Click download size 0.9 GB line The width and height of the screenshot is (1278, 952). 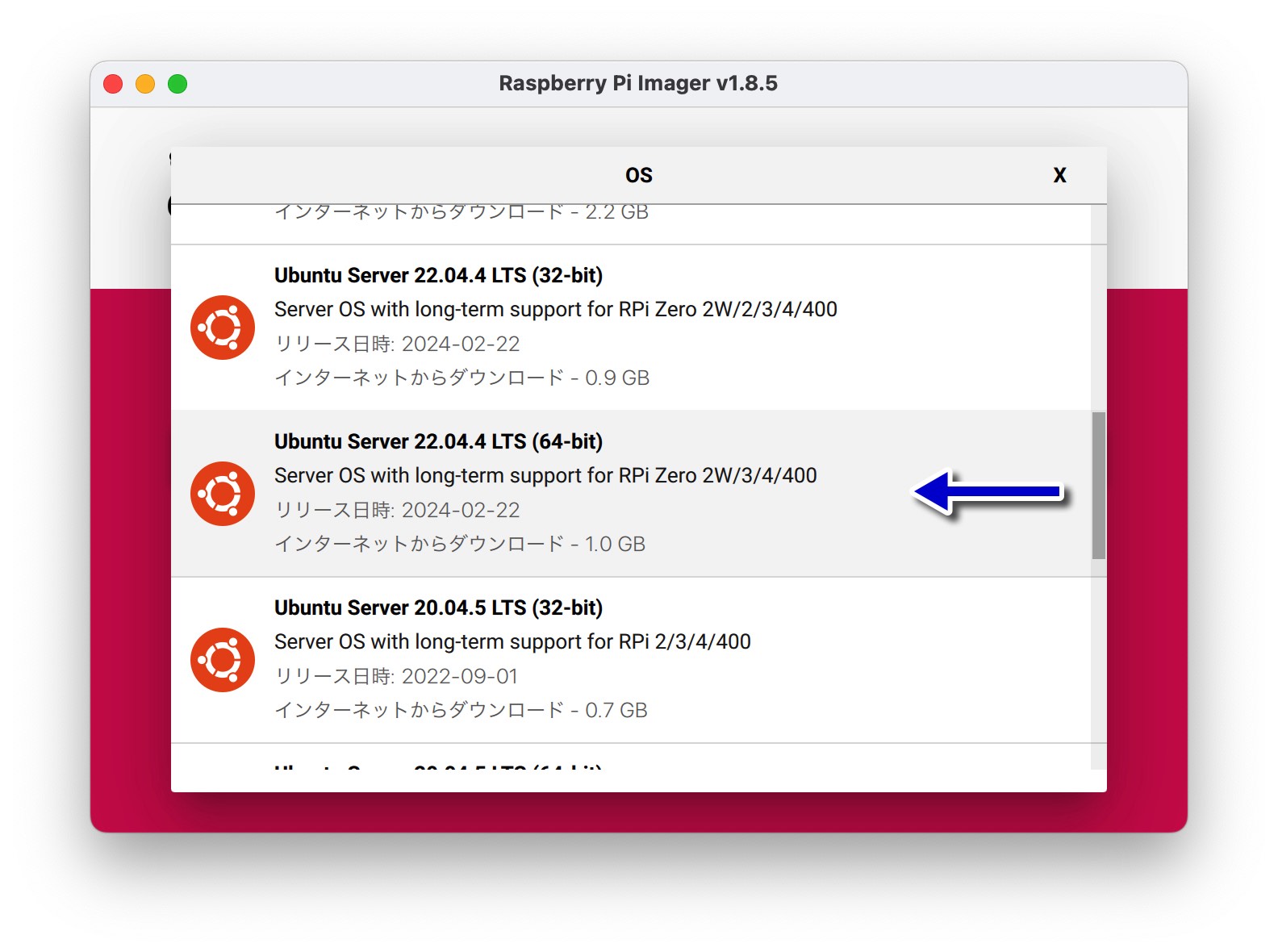click(x=461, y=378)
